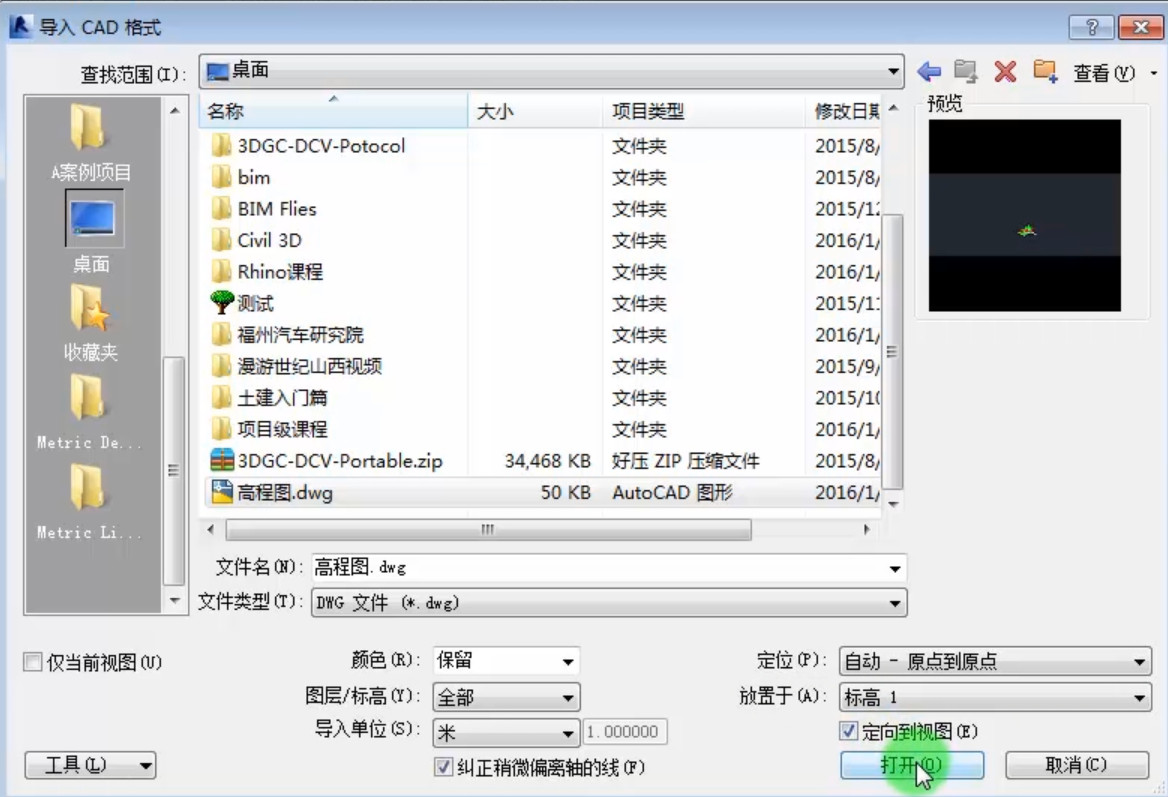Select the 漫游世纪山西视频 folder
The width and height of the screenshot is (1168, 797).
[x=296, y=366]
